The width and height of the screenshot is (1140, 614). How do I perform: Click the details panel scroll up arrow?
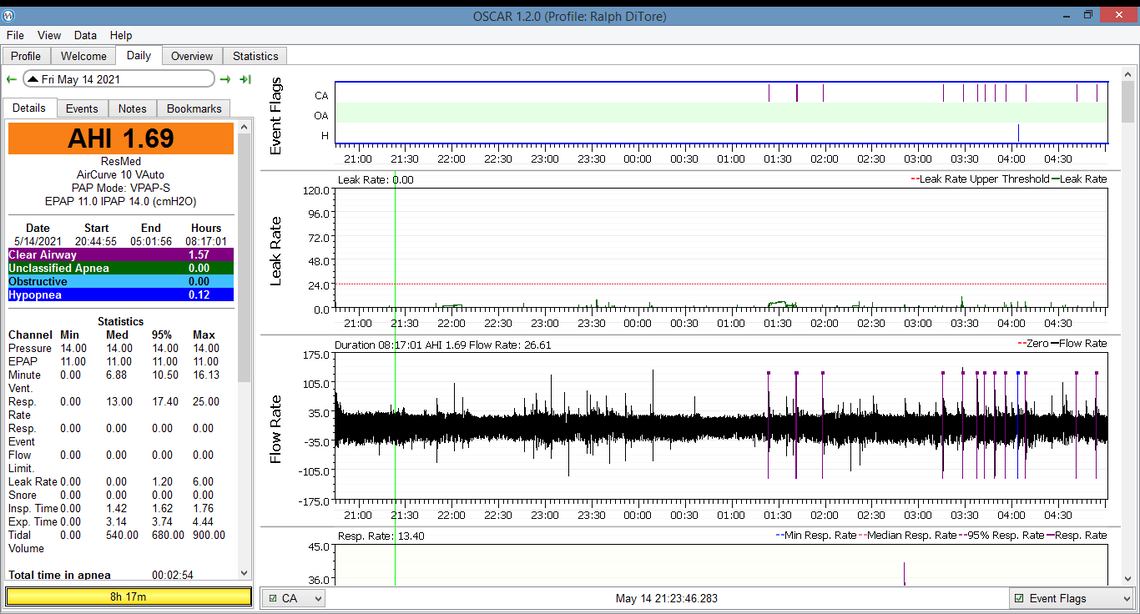(244, 126)
